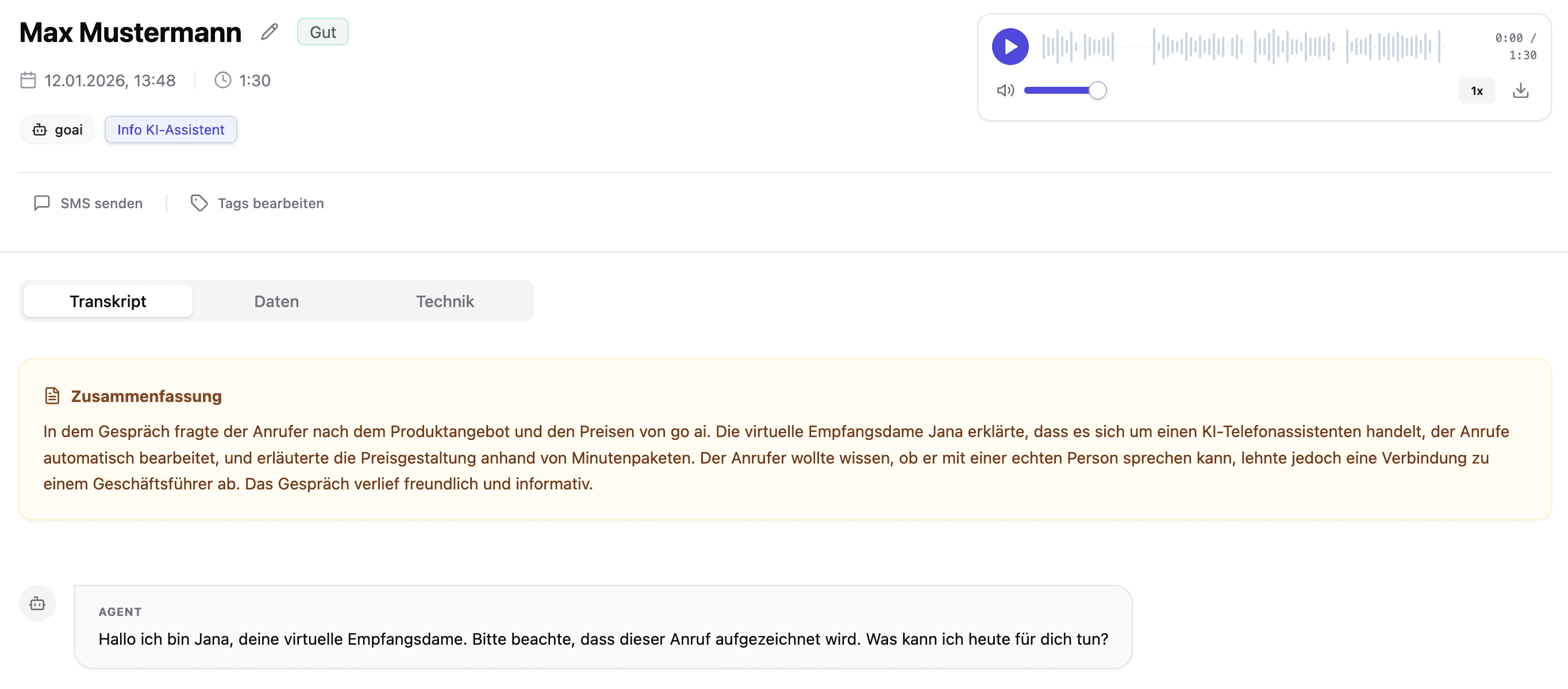This screenshot has width=1568, height=689.
Task: Download the call recording
Action: 1520,91
